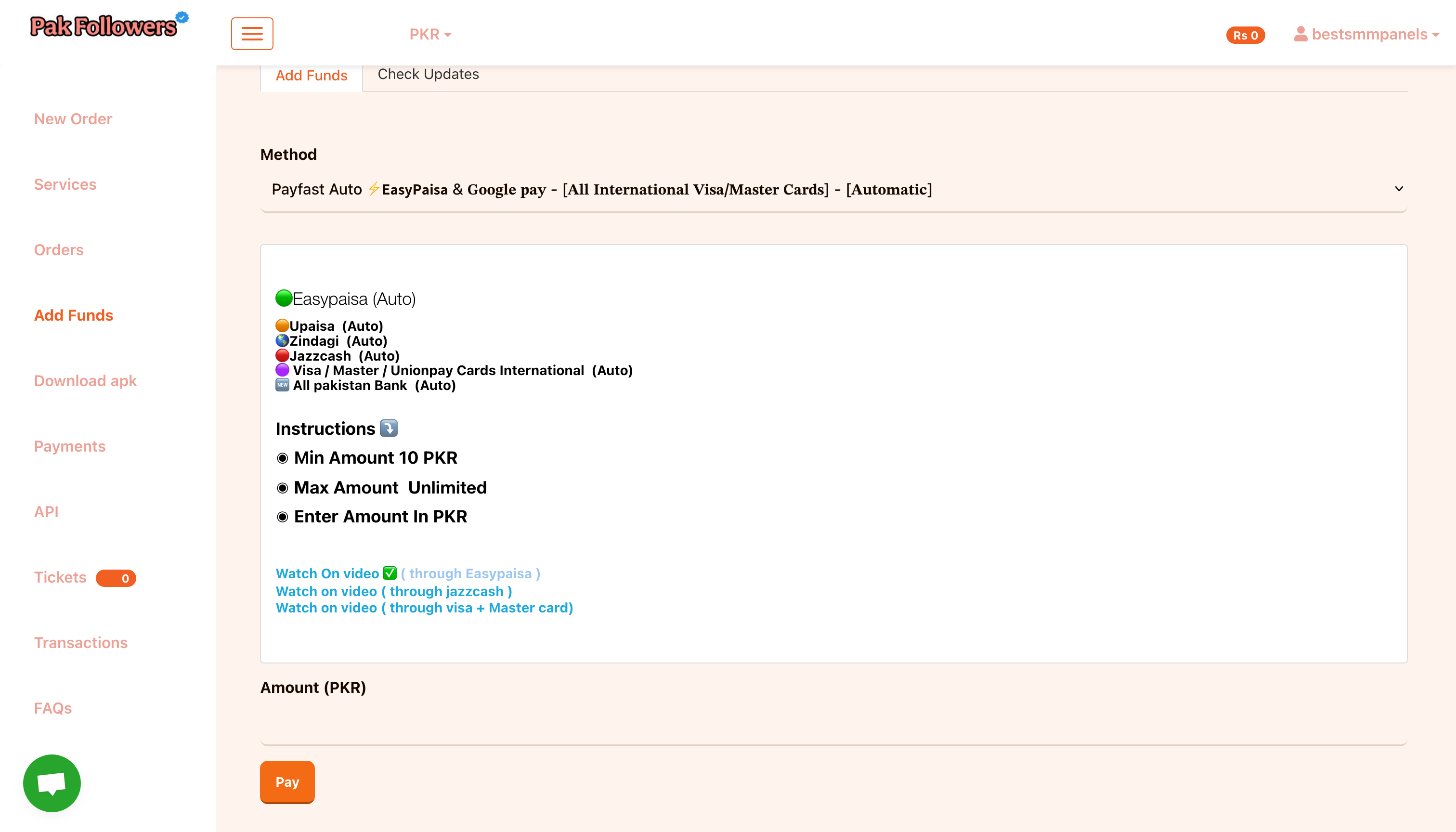The height and width of the screenshot is (832, 1456).
Task: Expand the payment Method dropdown
Action: tap(833, 190)
